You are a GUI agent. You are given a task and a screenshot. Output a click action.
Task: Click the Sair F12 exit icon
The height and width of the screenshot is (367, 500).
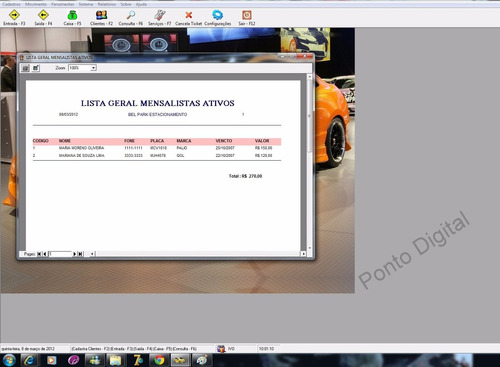coord(247,18)
